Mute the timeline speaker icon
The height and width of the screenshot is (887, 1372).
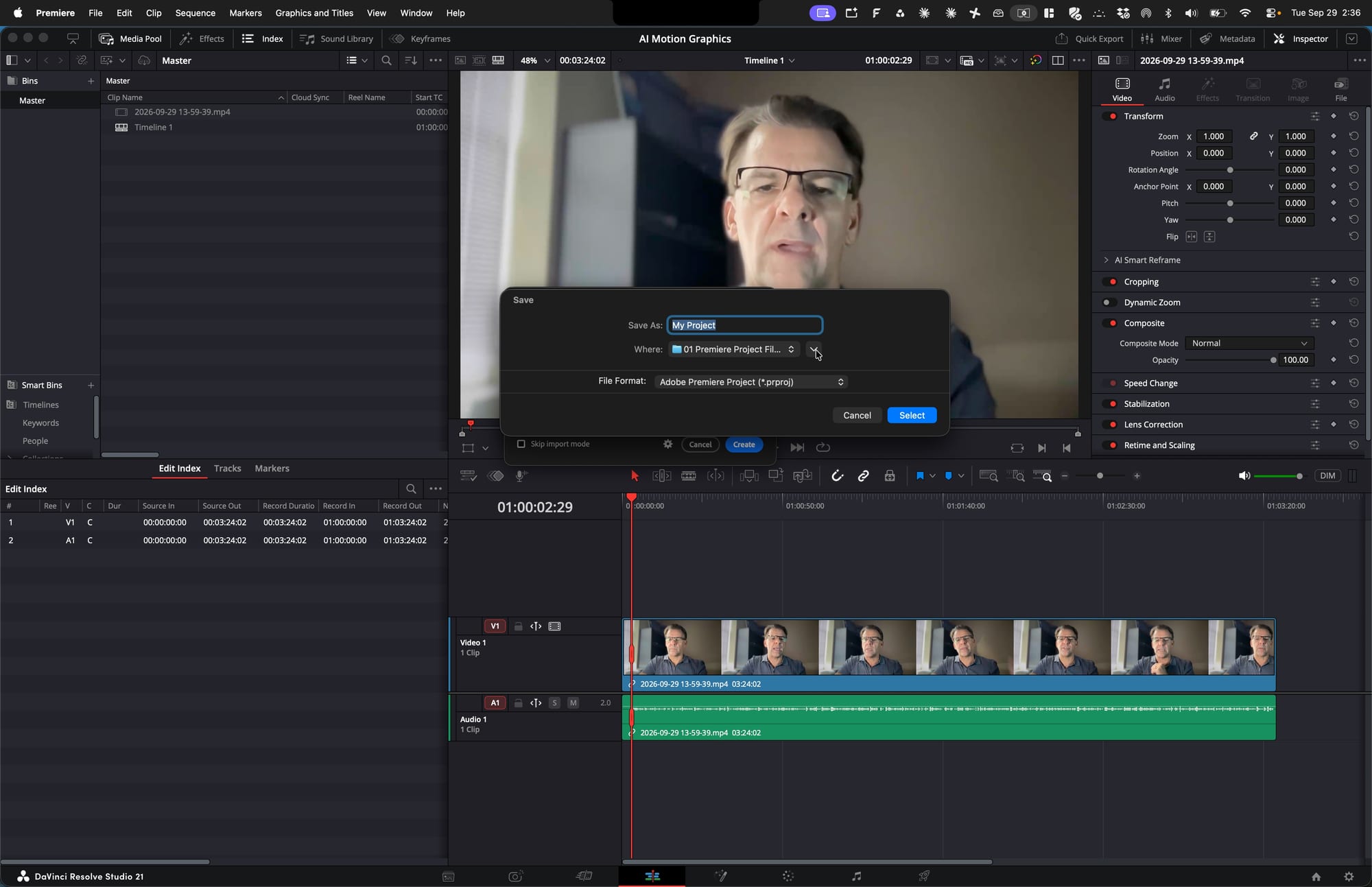coord(1244,476)
